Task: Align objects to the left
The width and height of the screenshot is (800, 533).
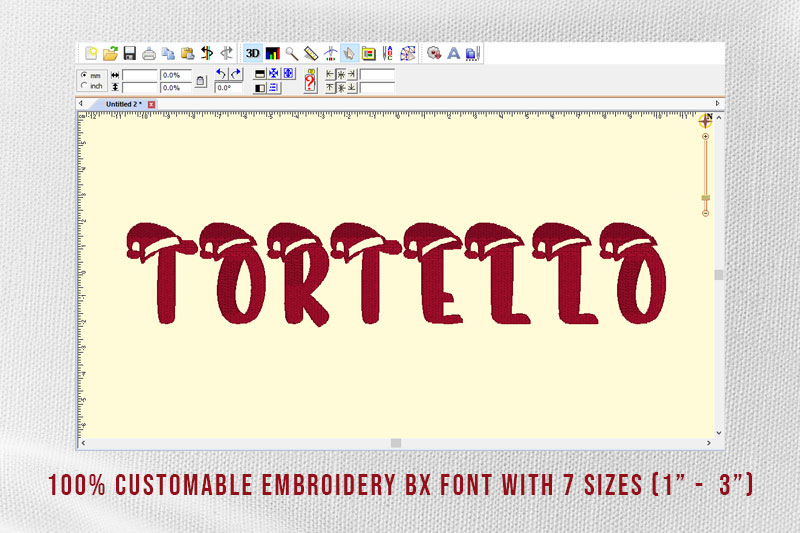Action: coord(330,74)
